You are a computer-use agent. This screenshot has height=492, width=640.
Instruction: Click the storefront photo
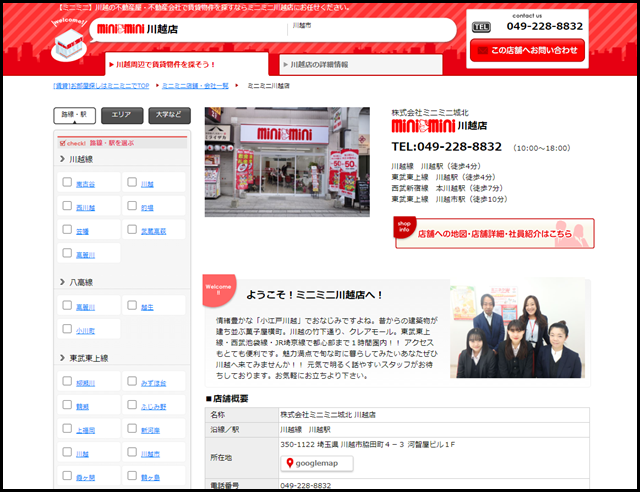(287, 162)
